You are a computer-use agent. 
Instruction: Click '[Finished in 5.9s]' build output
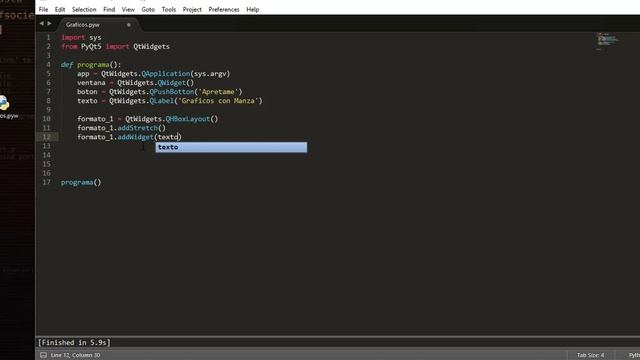[74, 342]
